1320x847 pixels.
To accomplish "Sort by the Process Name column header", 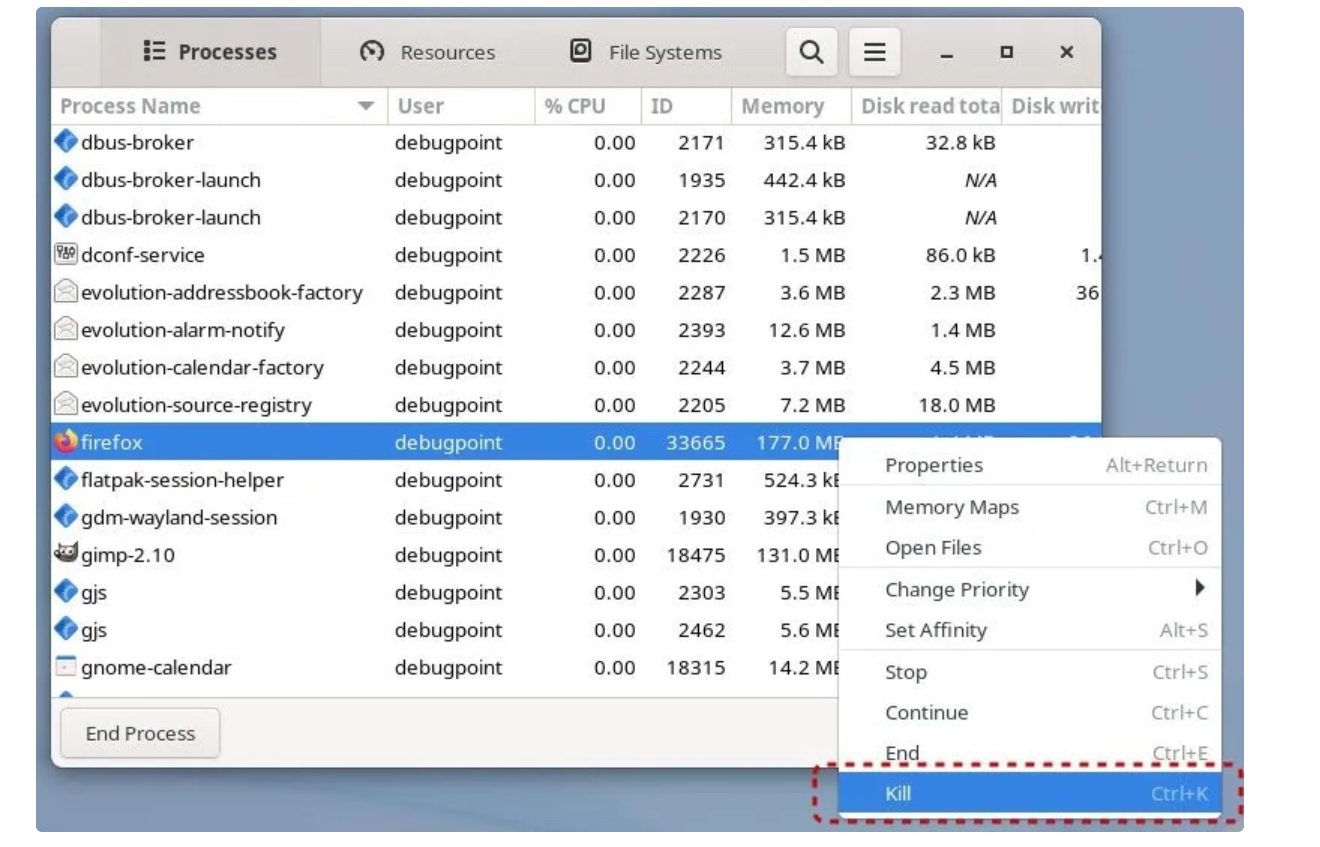I will pos(219,106).
